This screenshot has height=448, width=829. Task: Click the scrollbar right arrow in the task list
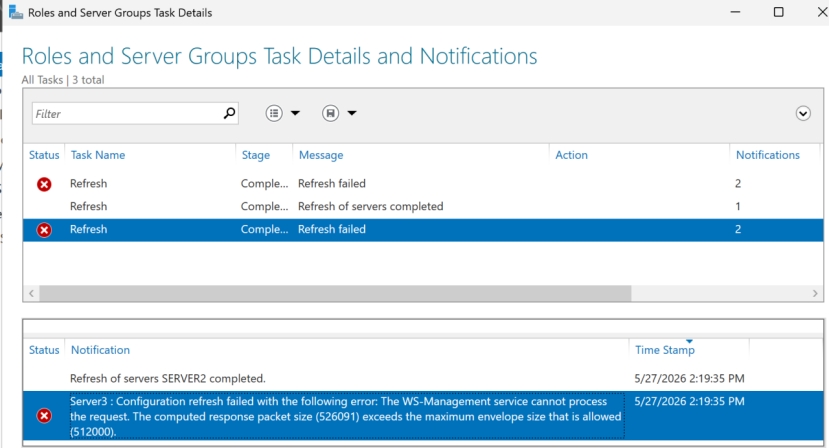coord(815,293)
